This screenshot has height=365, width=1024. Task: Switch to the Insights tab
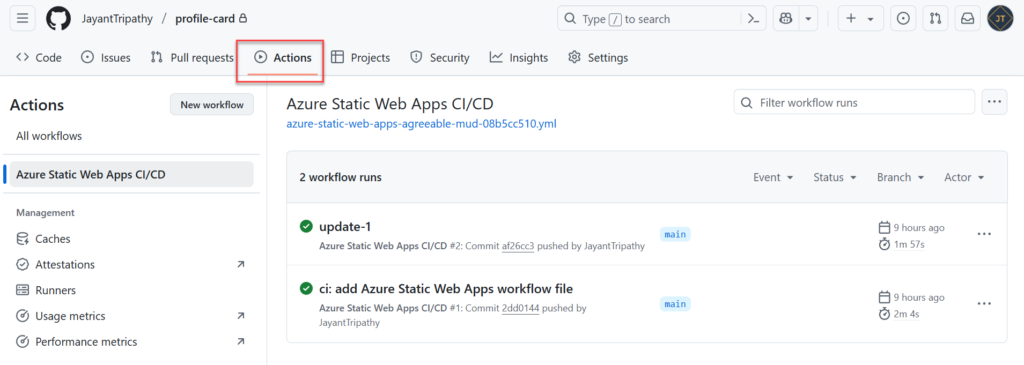pos(519,57)
